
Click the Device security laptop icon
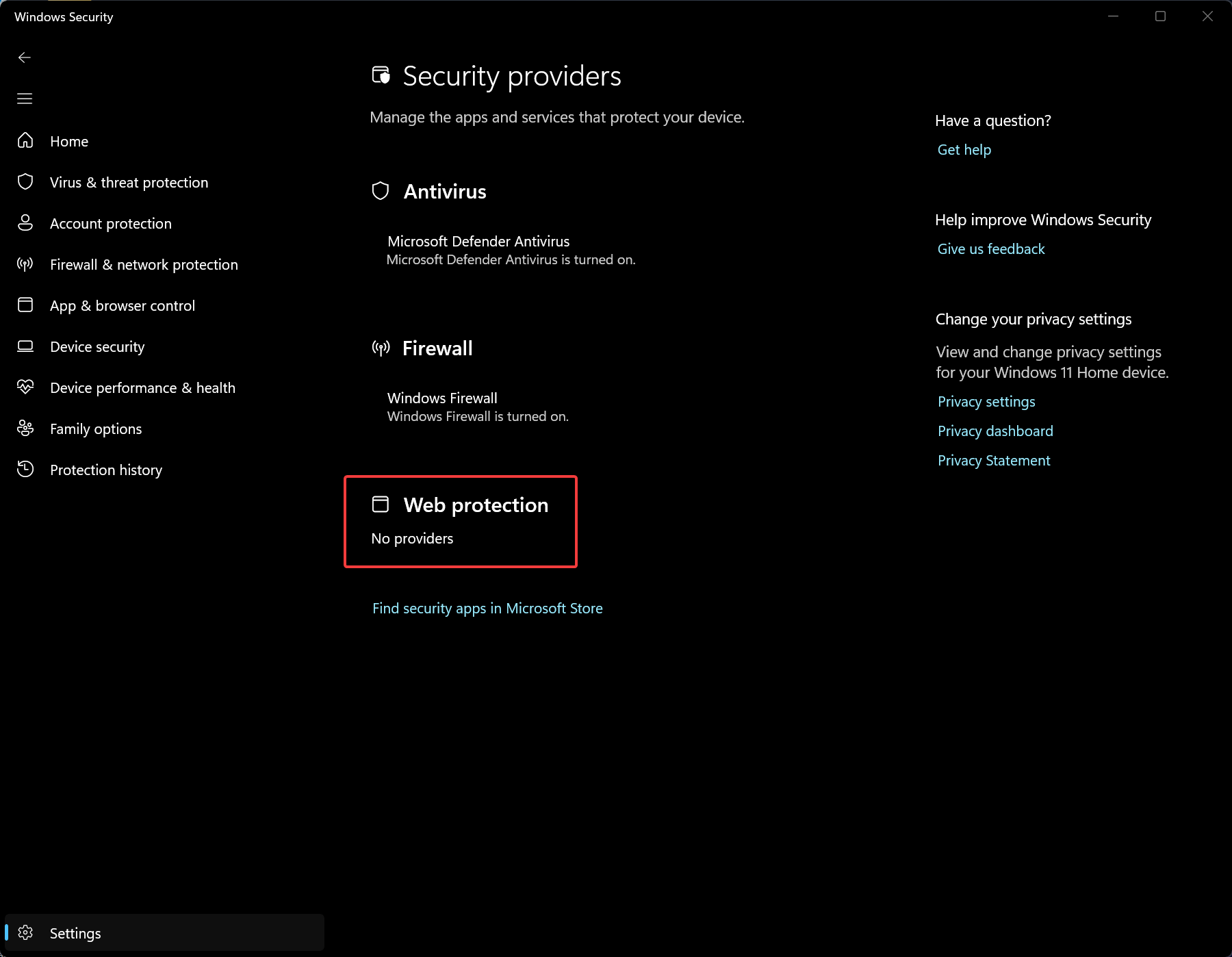pos(25,346)
